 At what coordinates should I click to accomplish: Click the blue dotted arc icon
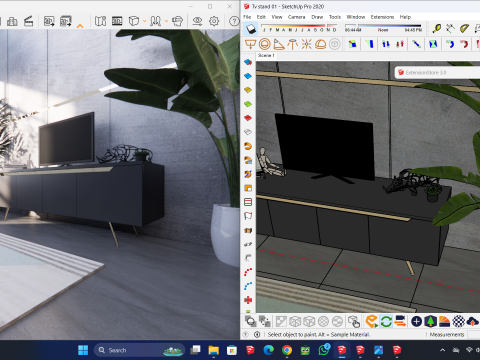pyautogui.click(x=248, y=286)
